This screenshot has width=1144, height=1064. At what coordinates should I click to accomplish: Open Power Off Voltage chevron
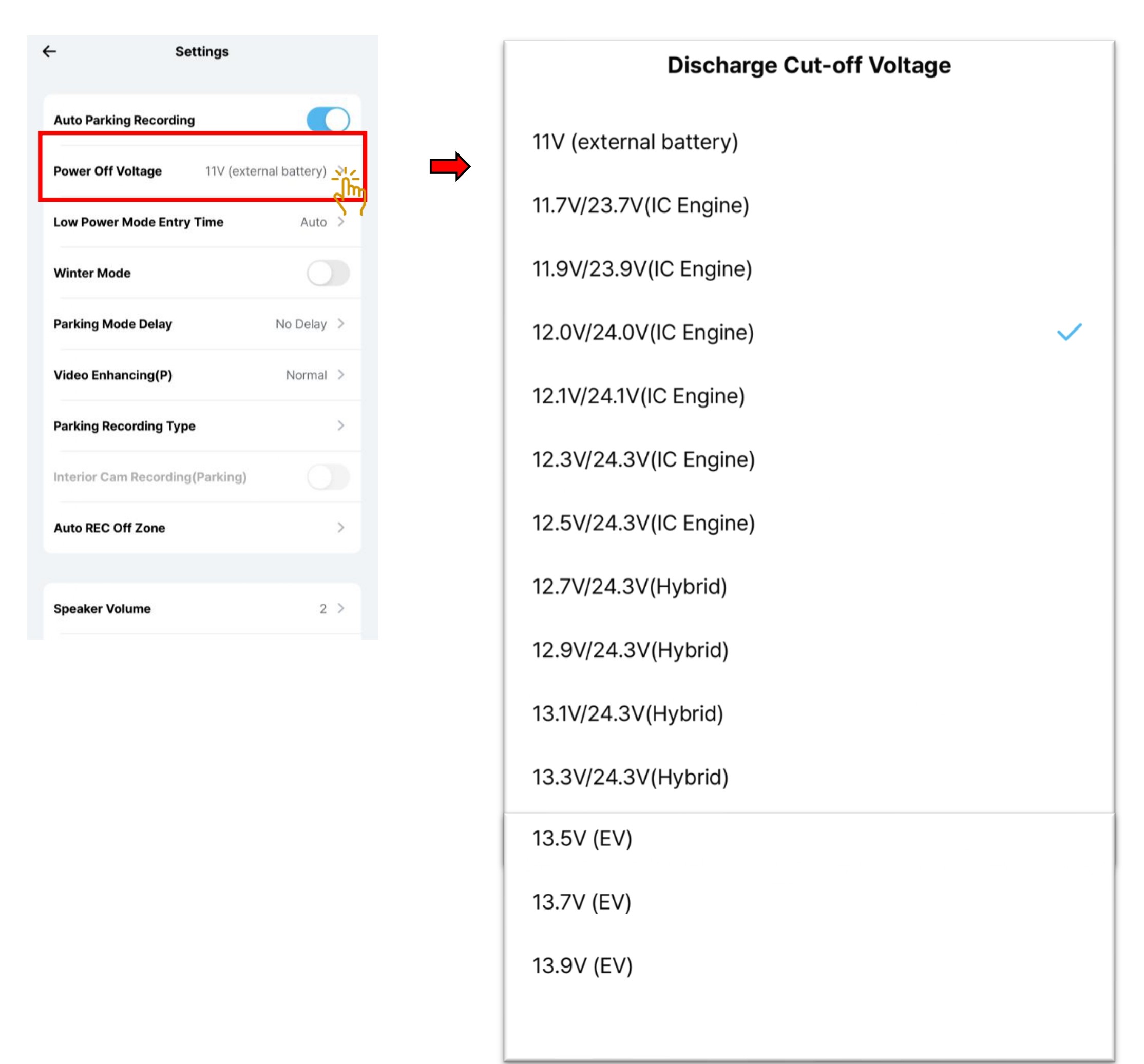[340, 171]
